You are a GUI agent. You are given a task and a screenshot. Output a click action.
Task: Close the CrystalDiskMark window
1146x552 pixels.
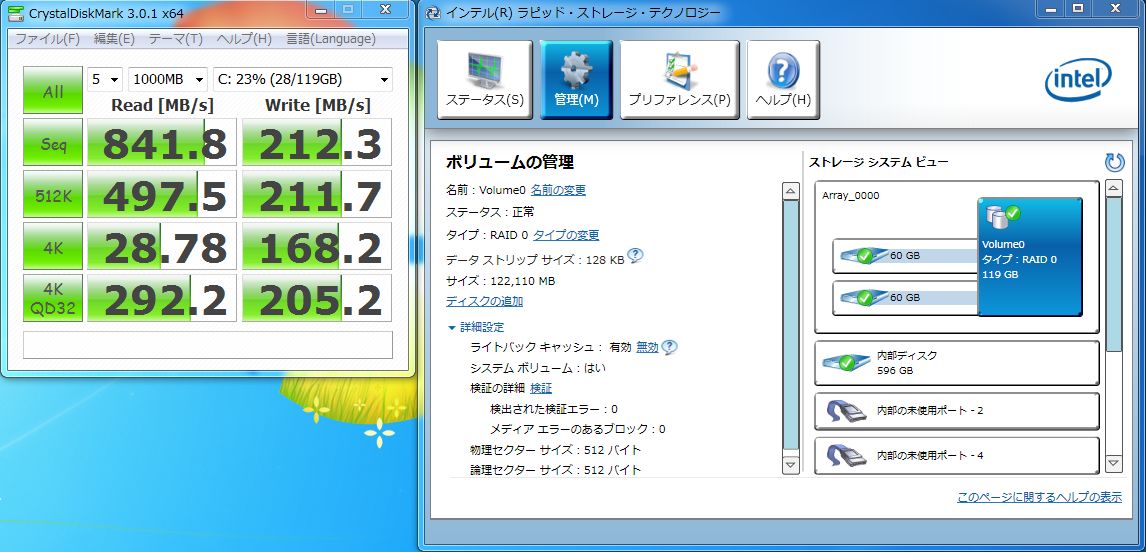tap(387, 9)
